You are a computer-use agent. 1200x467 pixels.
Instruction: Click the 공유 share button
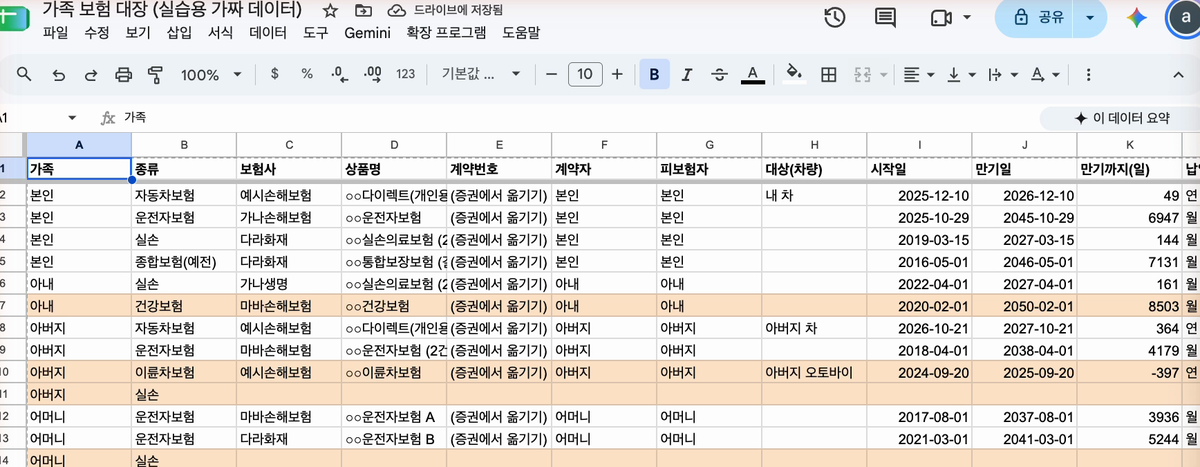[x=1036, y=18]
